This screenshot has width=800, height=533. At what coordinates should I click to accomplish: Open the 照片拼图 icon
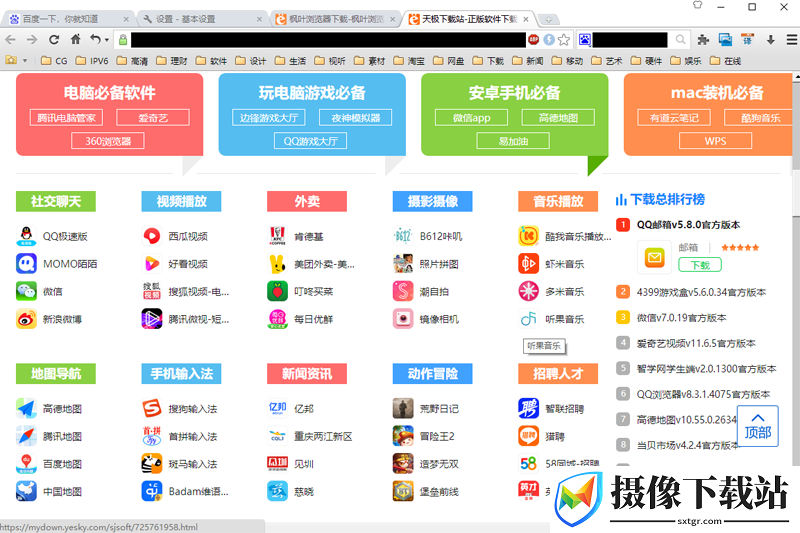coord(403,264)
